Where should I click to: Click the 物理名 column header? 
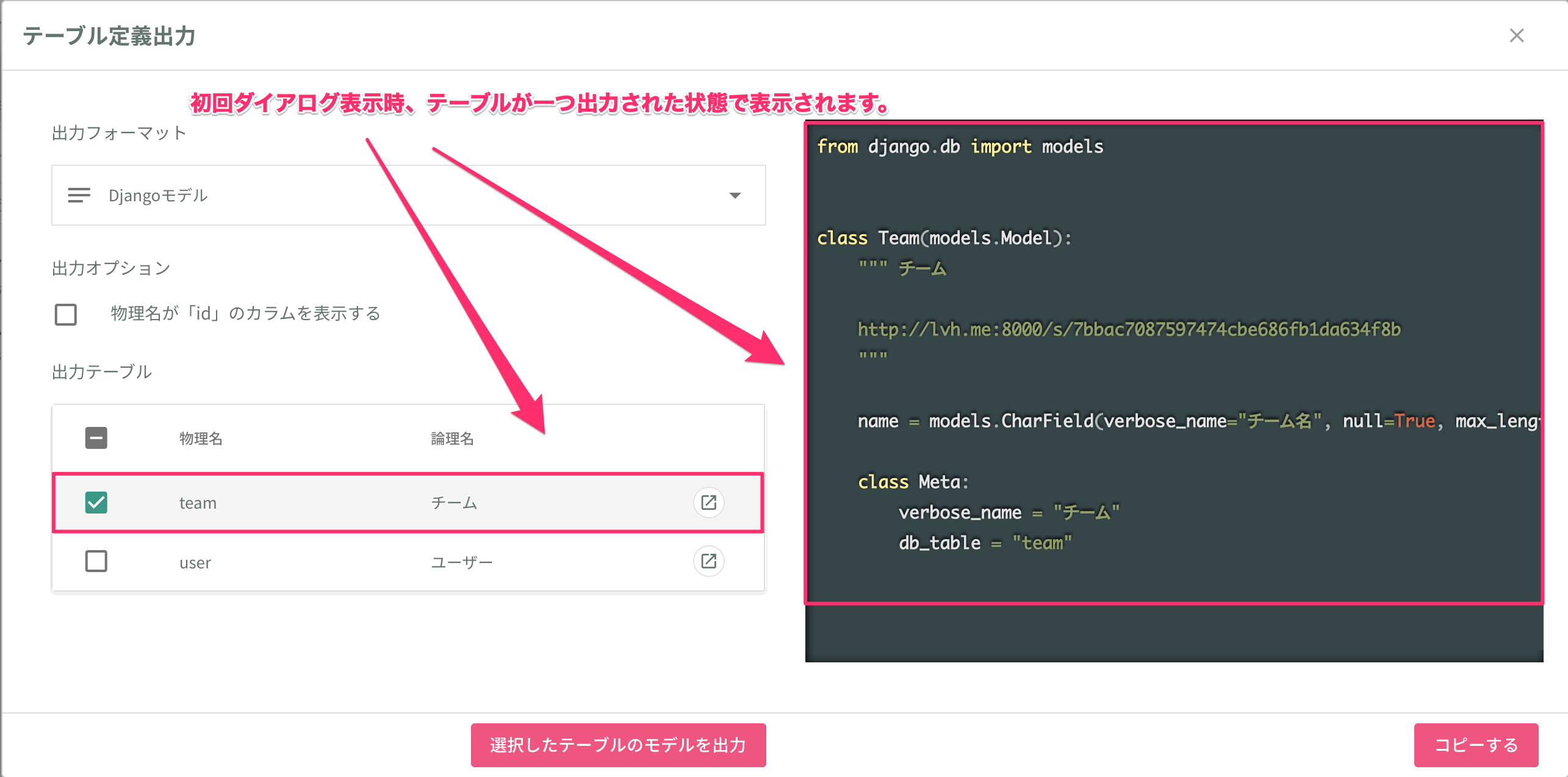(x=201, y=439)
